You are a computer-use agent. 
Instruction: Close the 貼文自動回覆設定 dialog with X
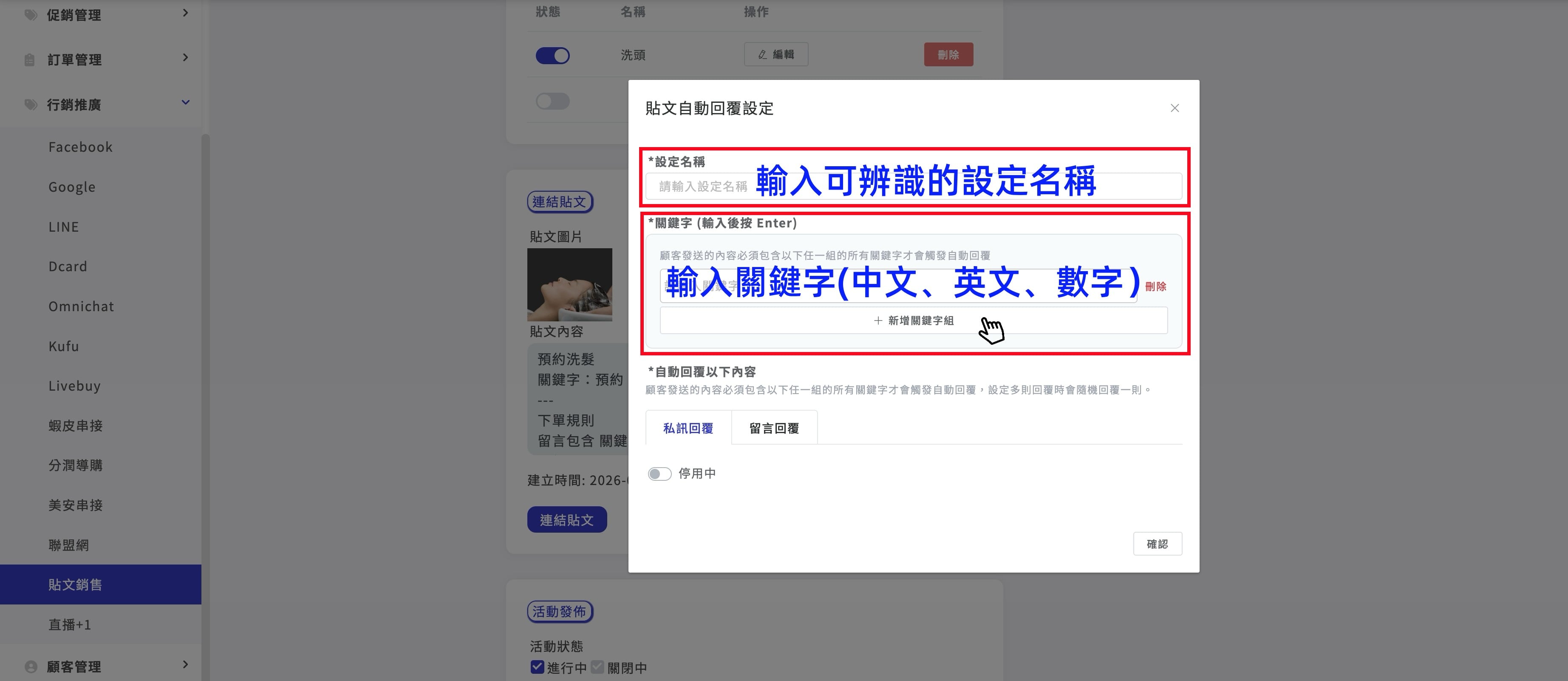point(1175,108)
